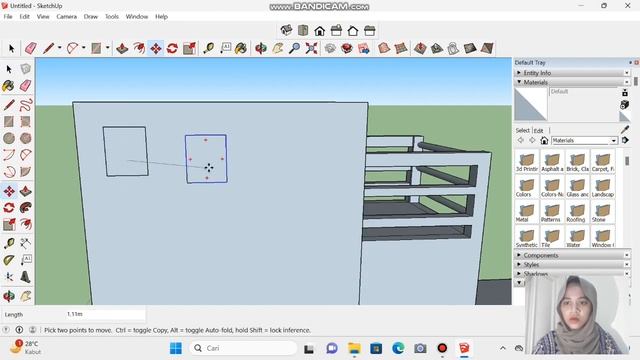Switch to Back view house icon
The image size is (640, 360).
coord(353,30)
